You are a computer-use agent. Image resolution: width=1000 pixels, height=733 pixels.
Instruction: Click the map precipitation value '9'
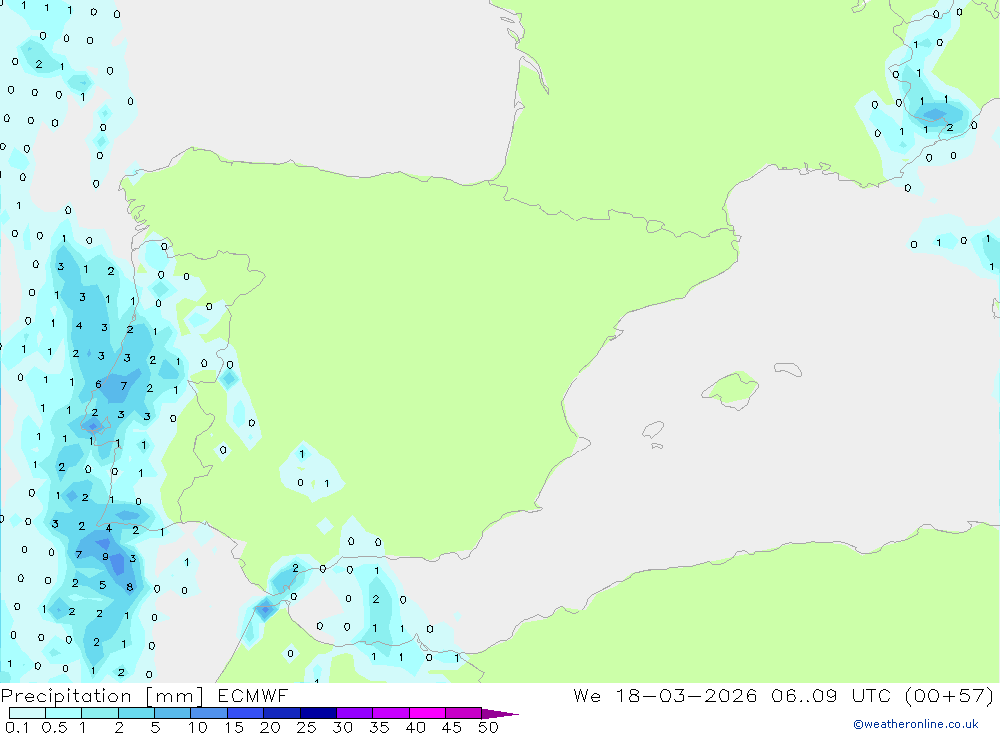pyautogui.click(x=105, y=556)
